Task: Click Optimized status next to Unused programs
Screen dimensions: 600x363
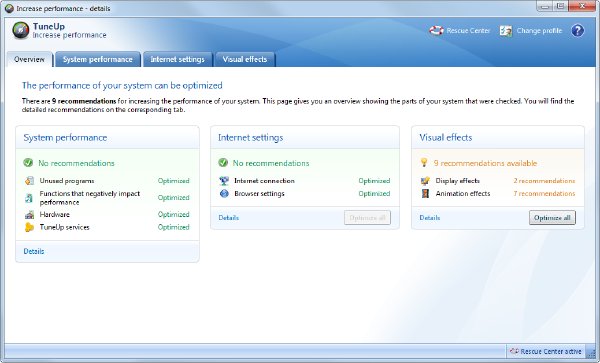Action: [174, 181]
